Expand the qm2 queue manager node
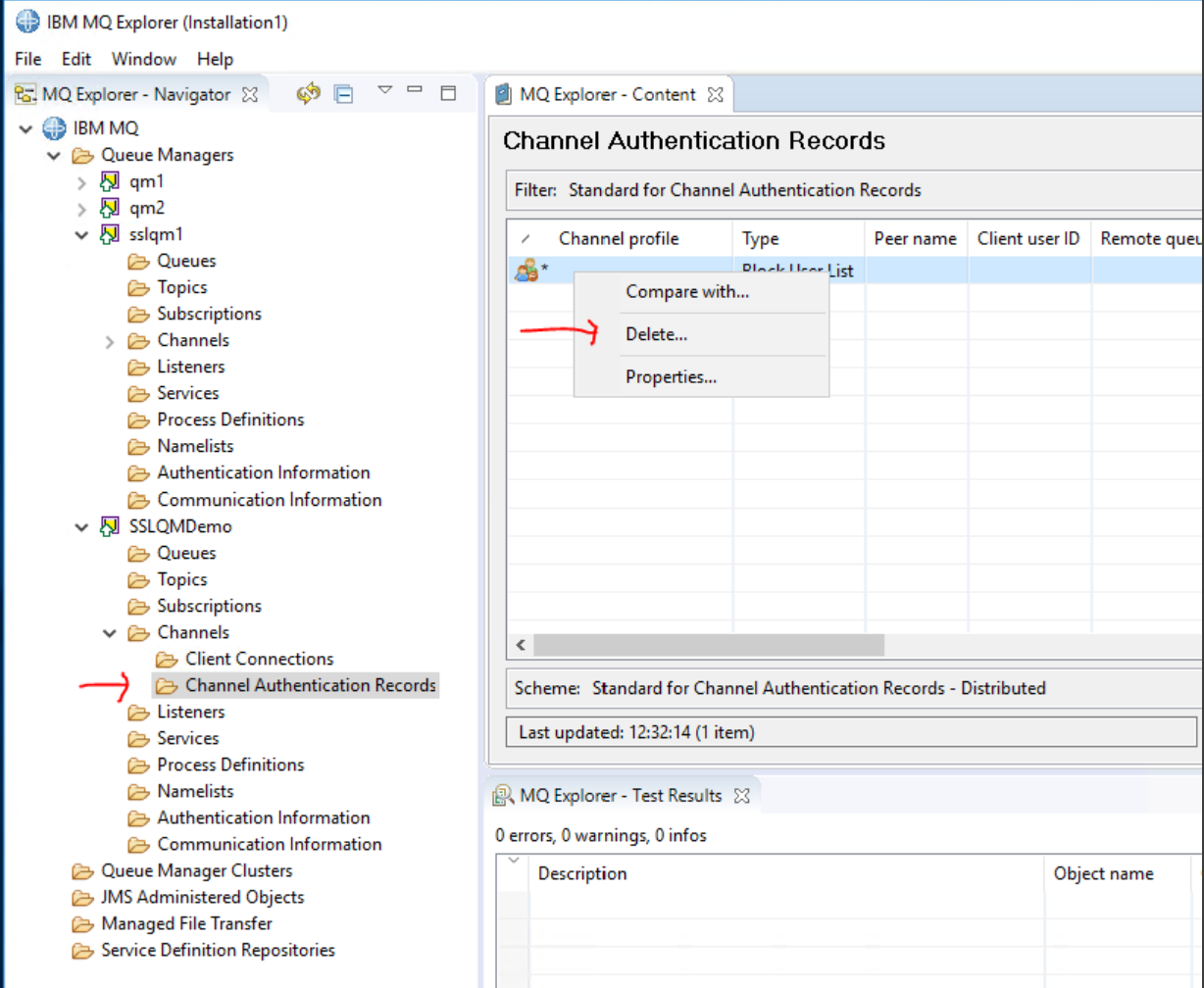 click(x=82, y=208)
